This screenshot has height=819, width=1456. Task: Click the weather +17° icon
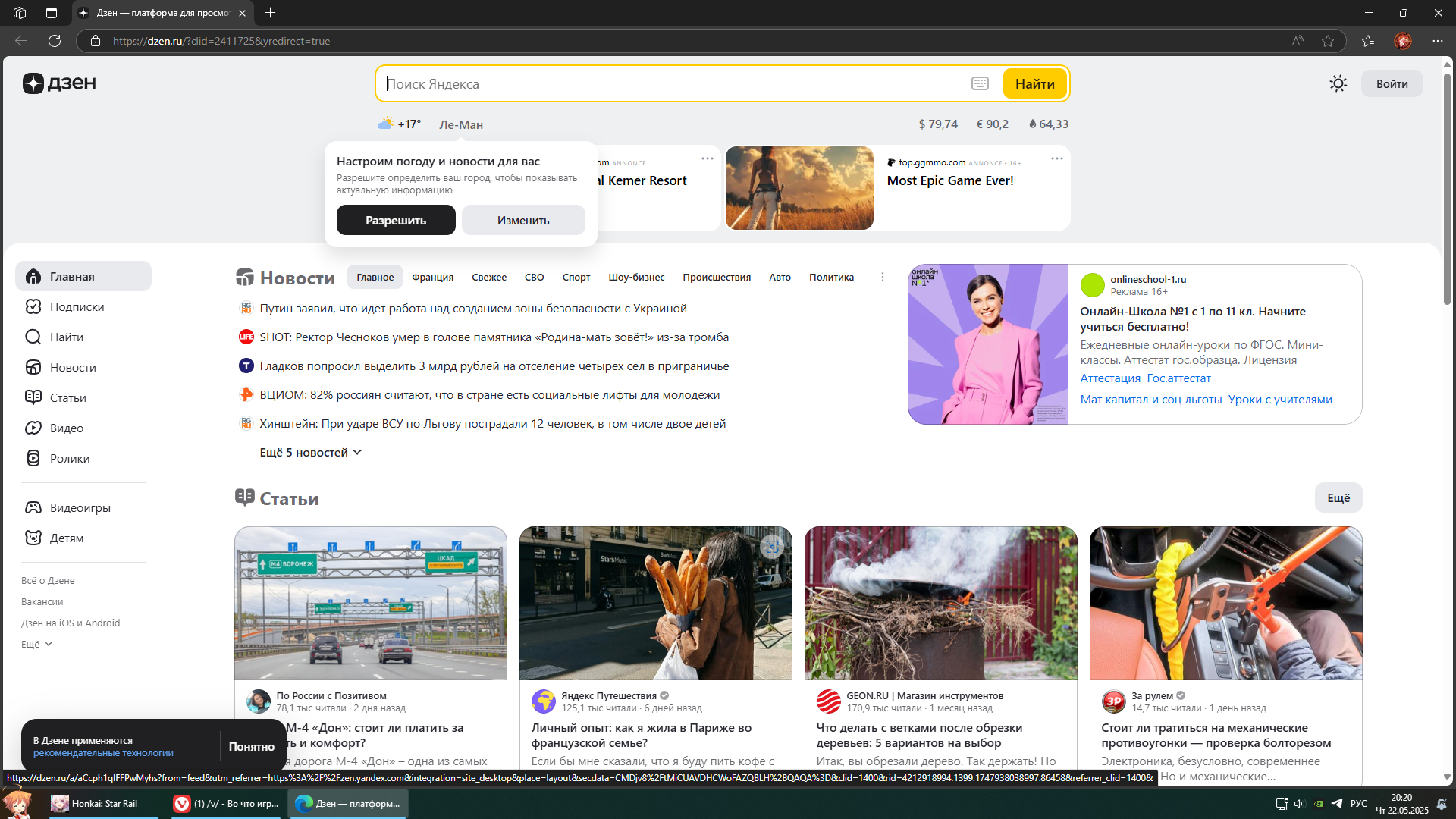coord(386,123)
